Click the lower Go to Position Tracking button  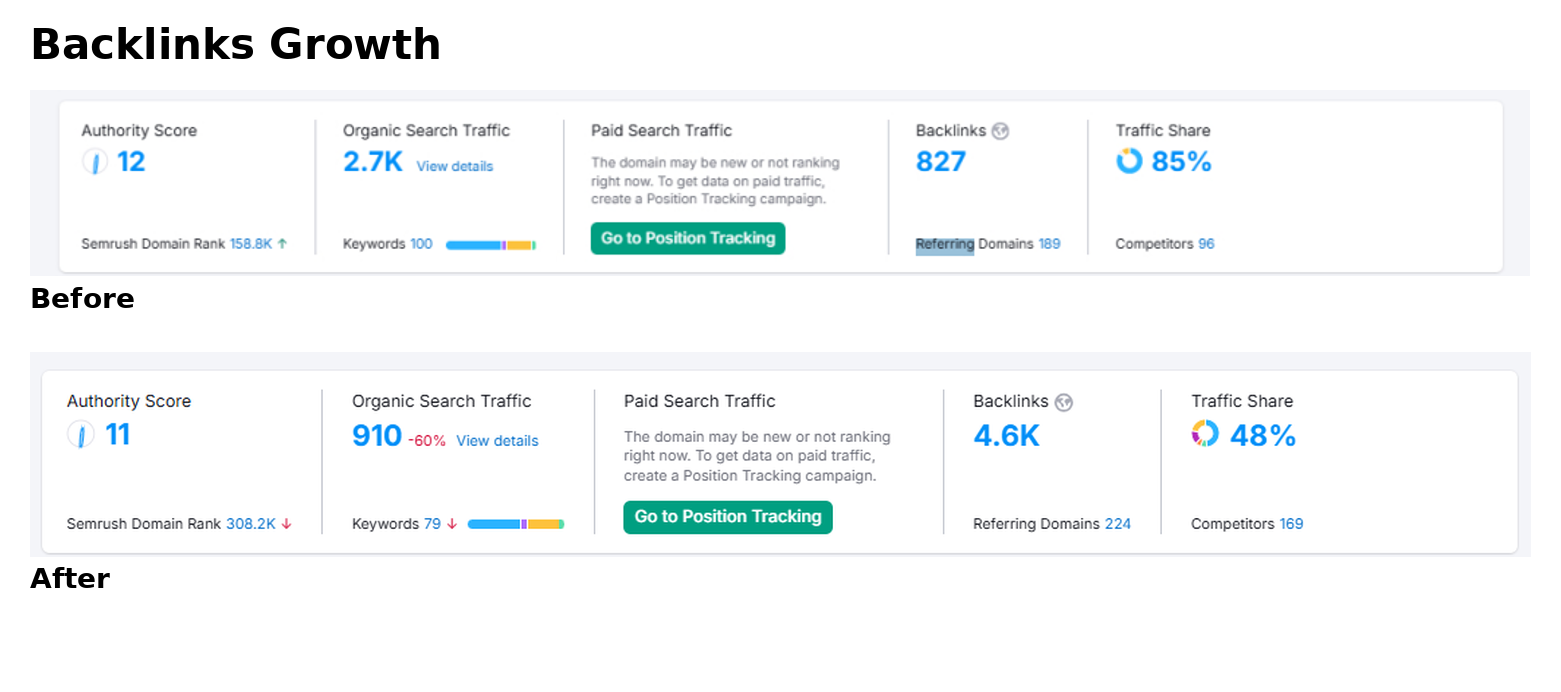click(728, 517)
